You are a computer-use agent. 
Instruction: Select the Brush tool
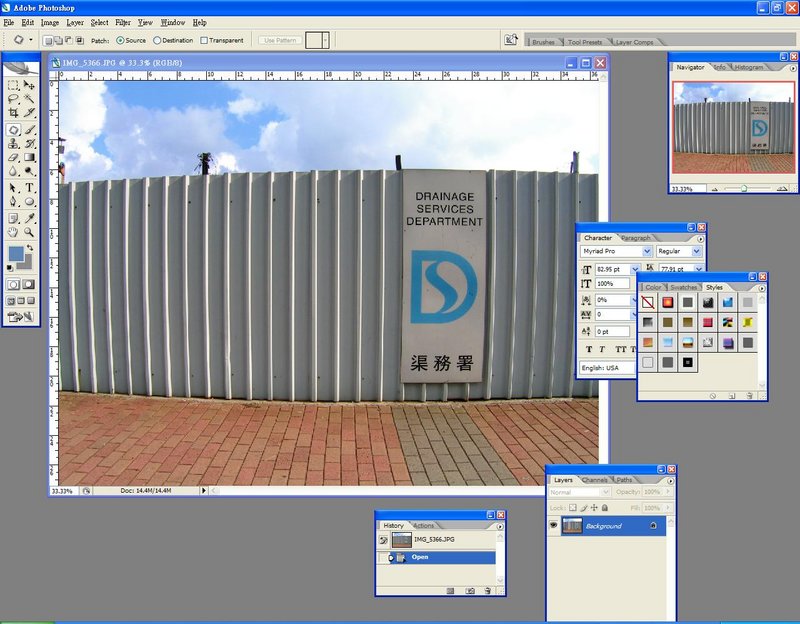29,130
